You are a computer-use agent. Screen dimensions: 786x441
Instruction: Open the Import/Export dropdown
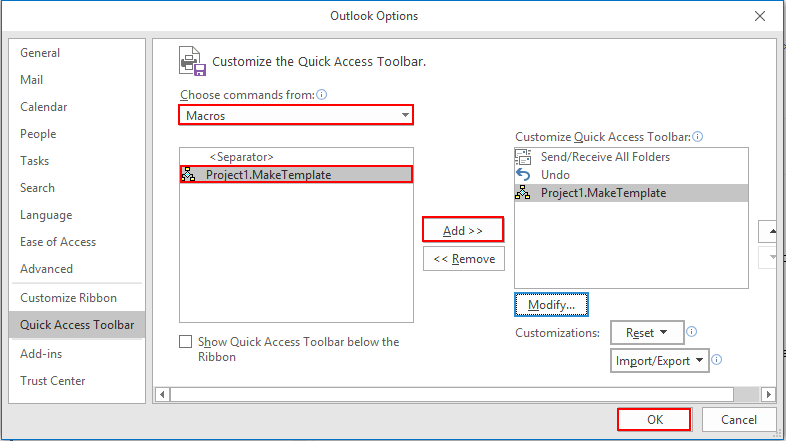[x=660, y=361]
